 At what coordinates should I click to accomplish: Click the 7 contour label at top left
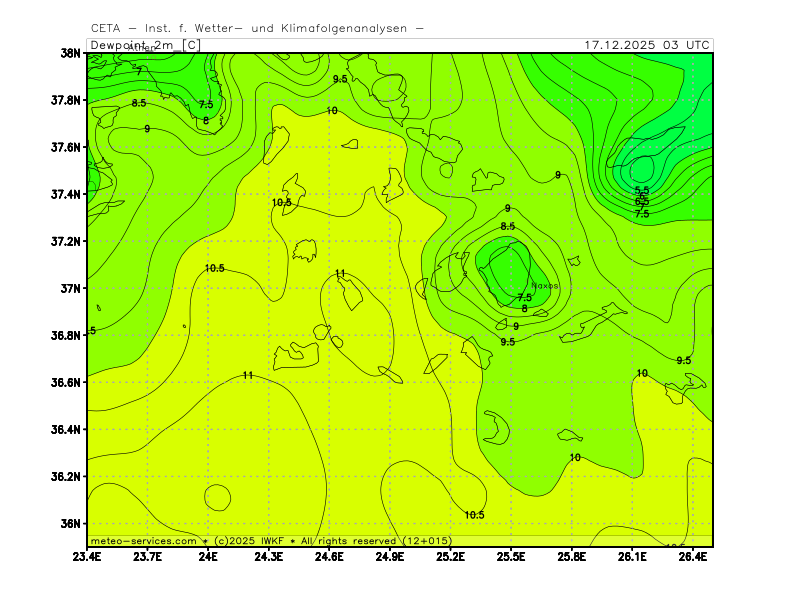(139, 72)
